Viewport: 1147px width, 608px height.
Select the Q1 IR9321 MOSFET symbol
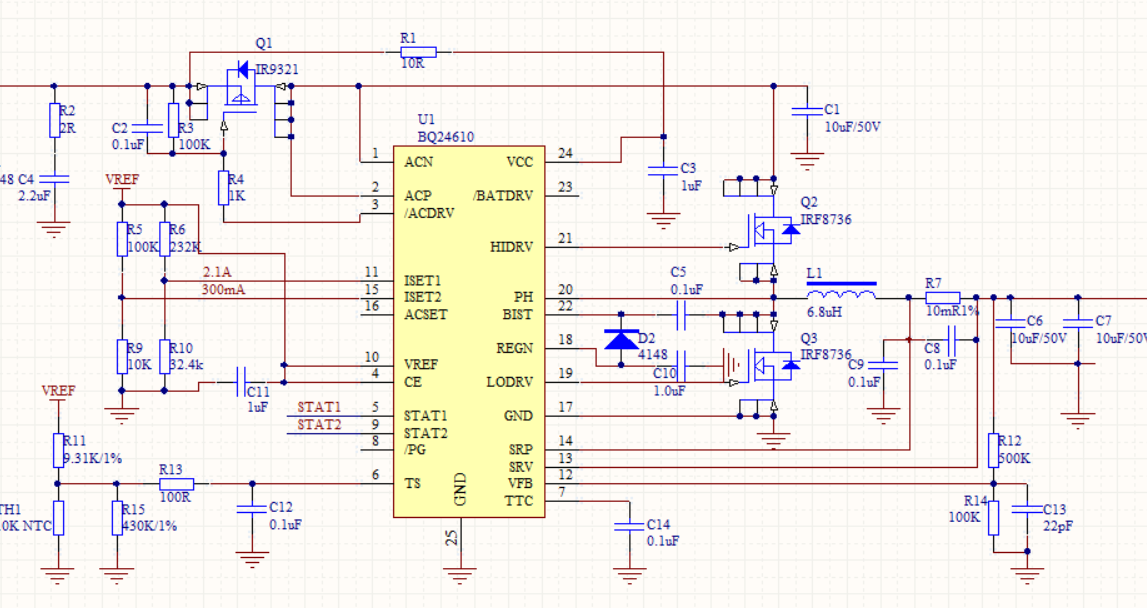pos(241,91)
